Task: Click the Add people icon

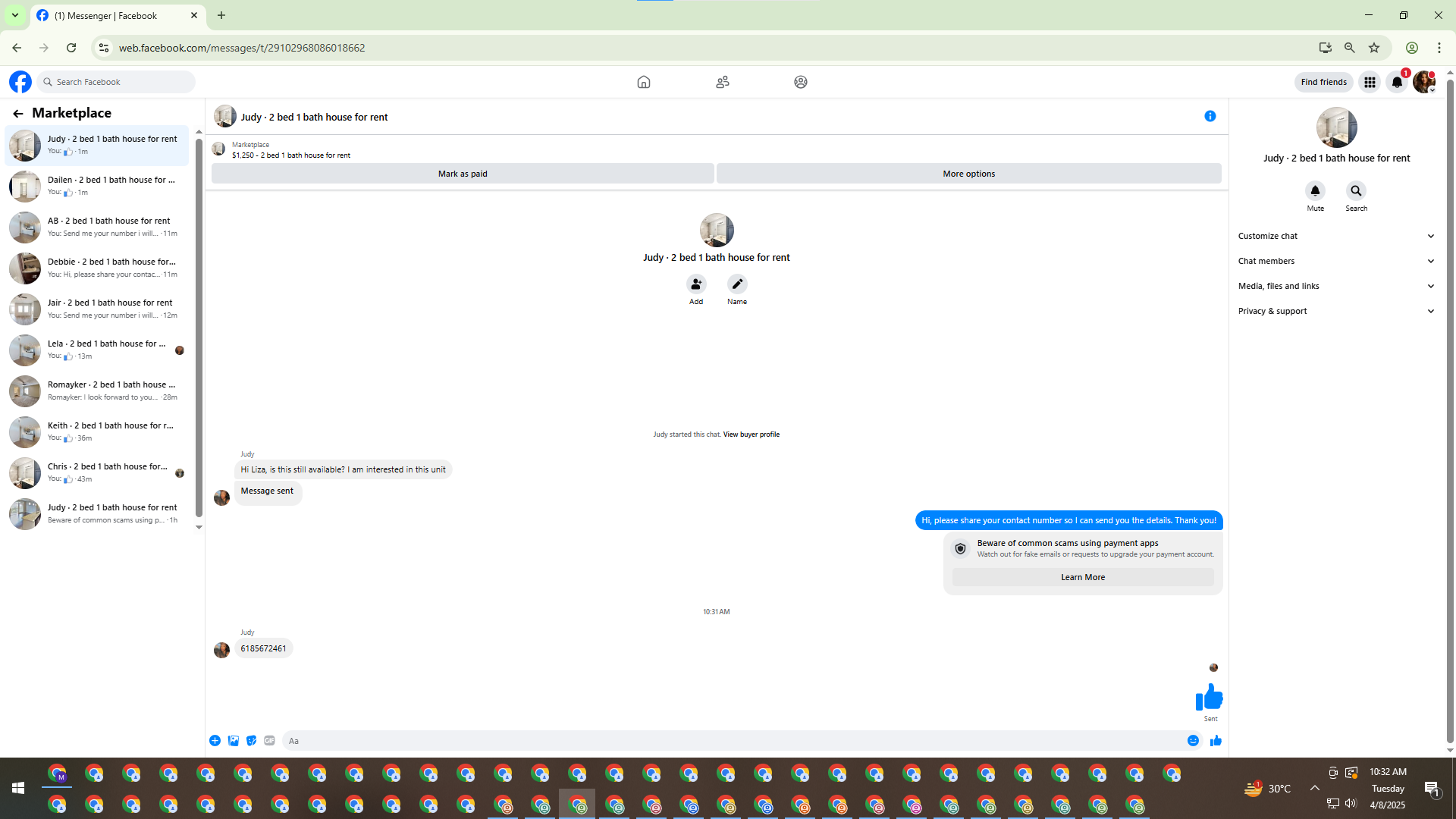Action: (x=695, y=284)
